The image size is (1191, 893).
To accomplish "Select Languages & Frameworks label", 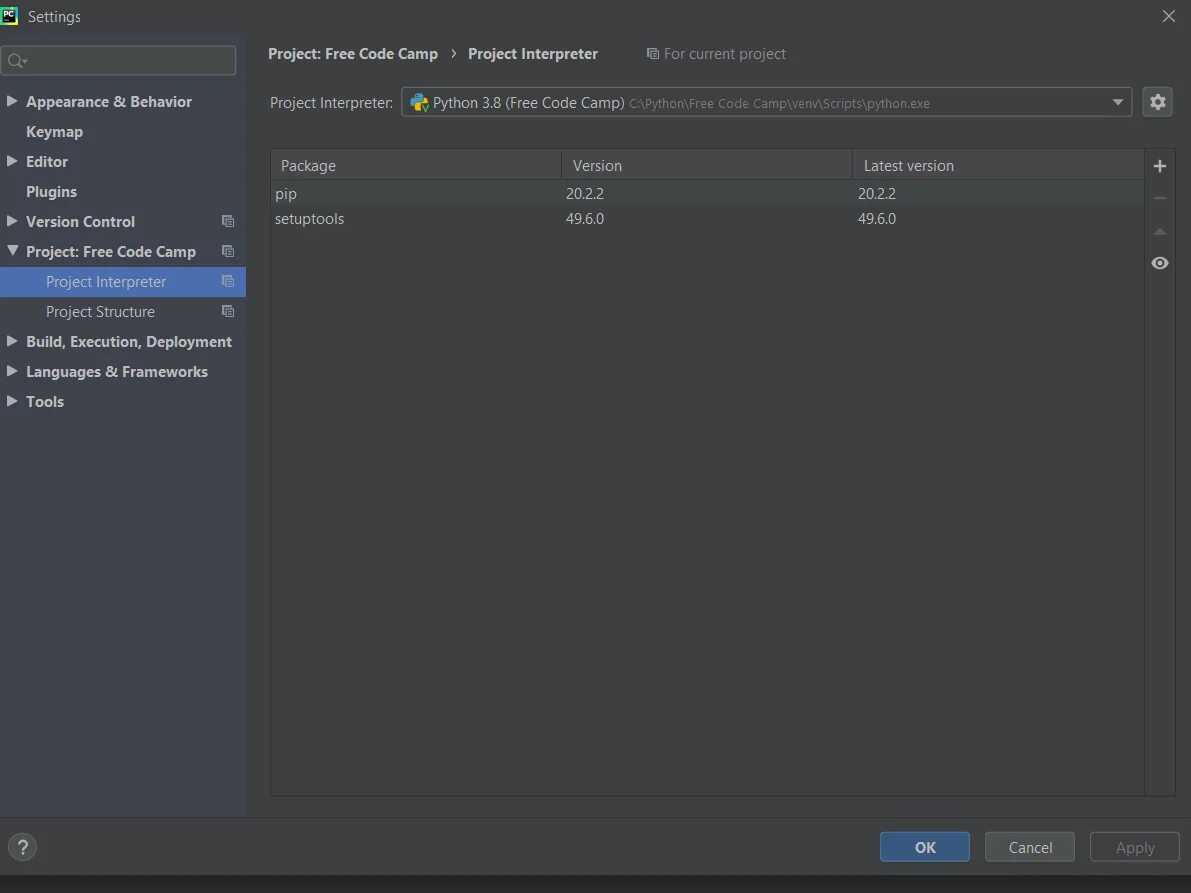I will 117,371.
